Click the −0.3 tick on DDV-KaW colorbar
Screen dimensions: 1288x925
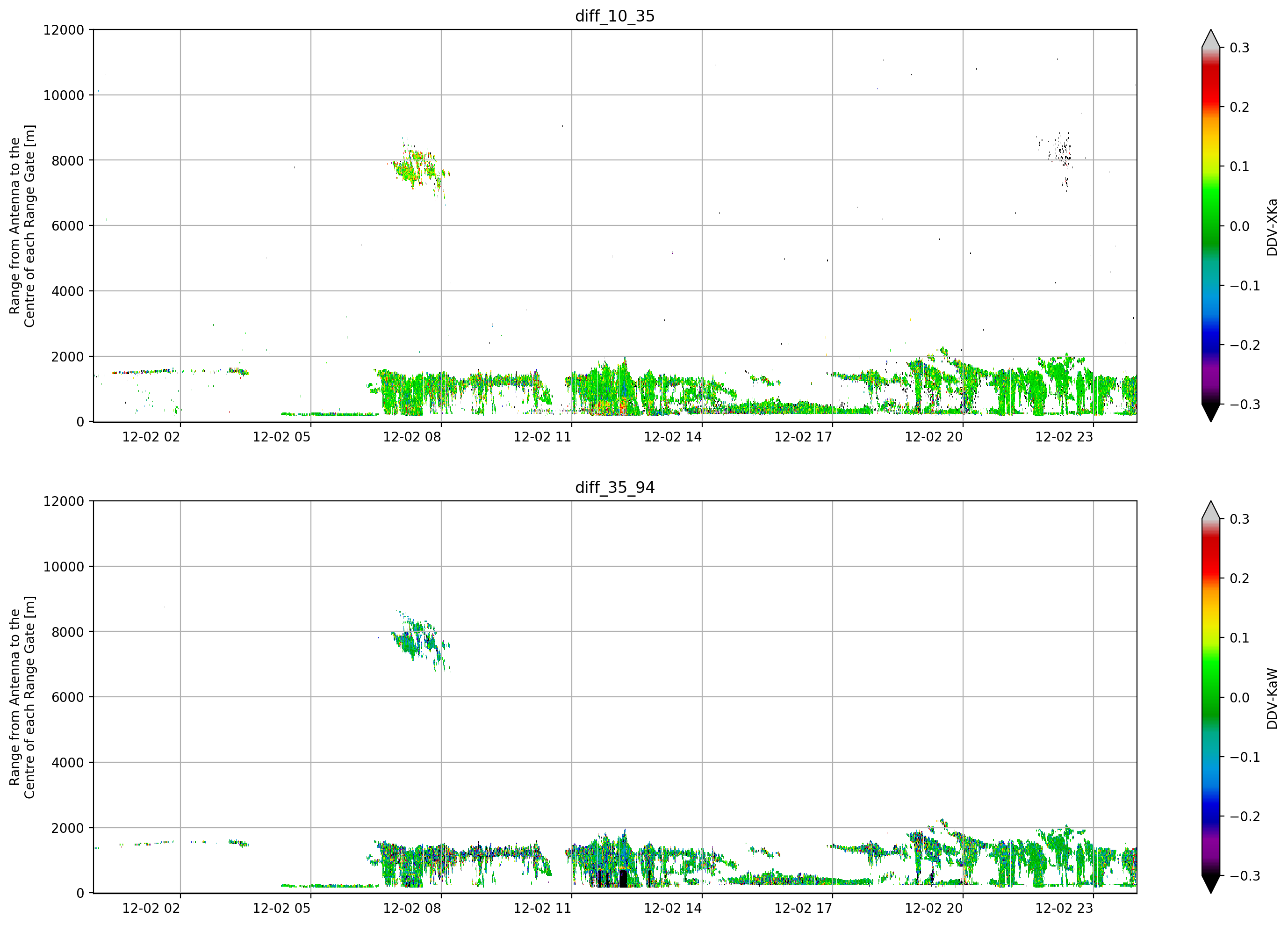pos(1245,875)
